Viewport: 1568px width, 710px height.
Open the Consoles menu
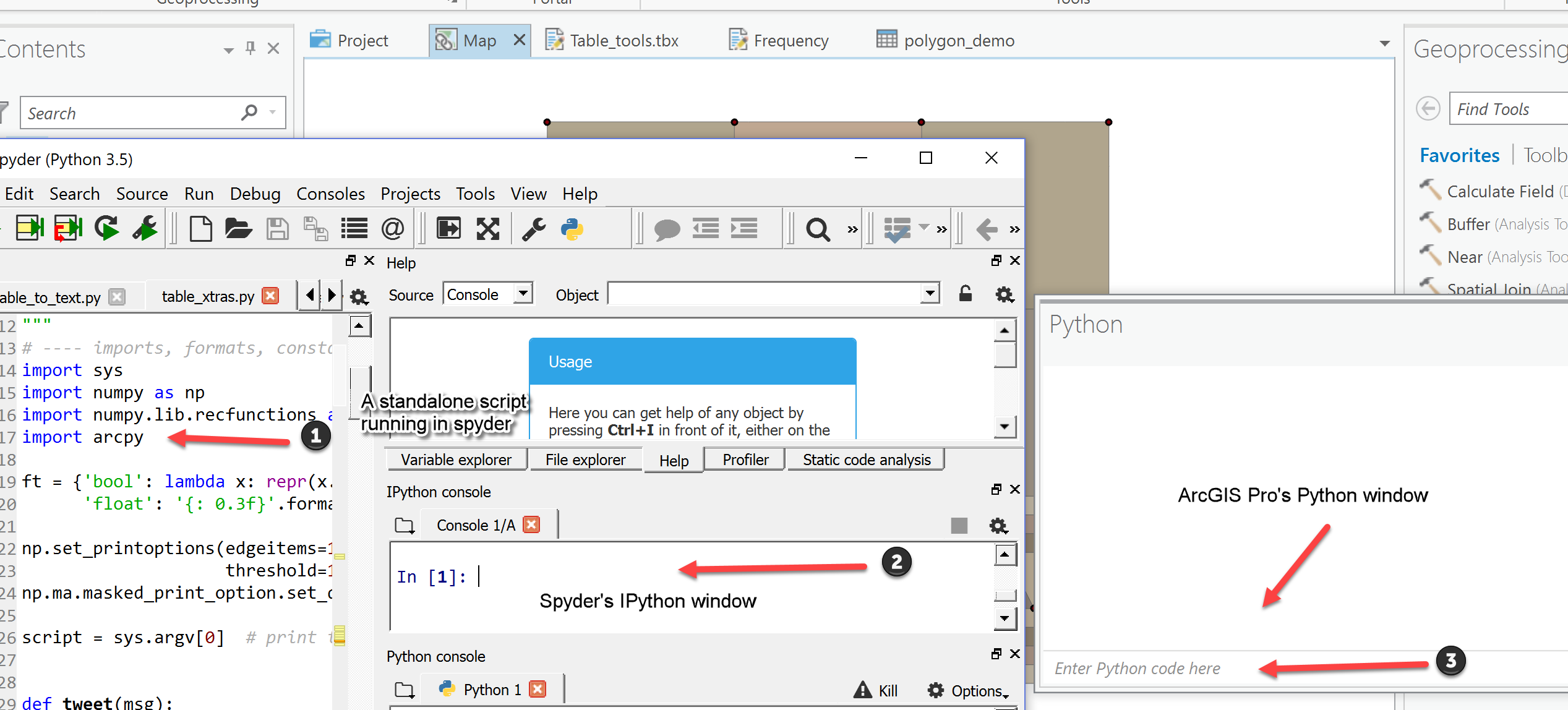[330, 194]
